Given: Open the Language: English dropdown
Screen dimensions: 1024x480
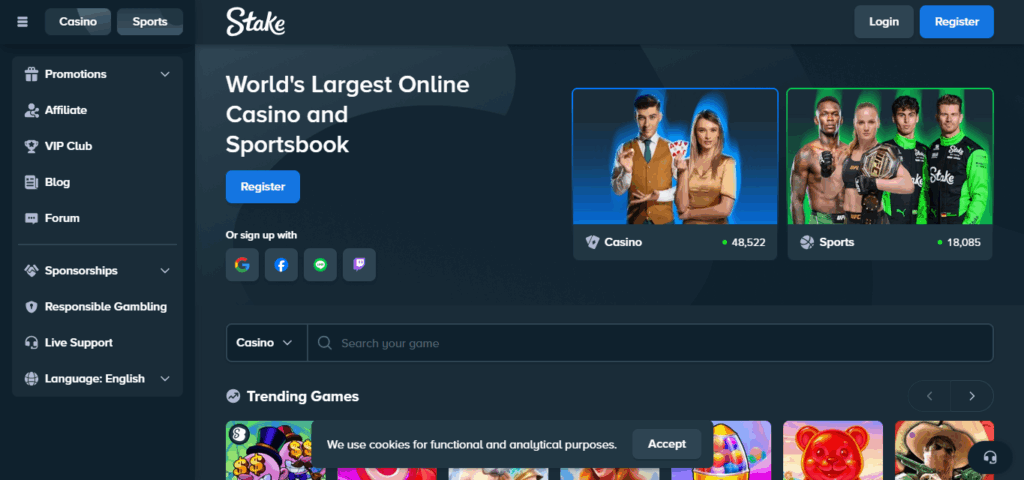Looking at the screenshot, I should tap(97, 379).
